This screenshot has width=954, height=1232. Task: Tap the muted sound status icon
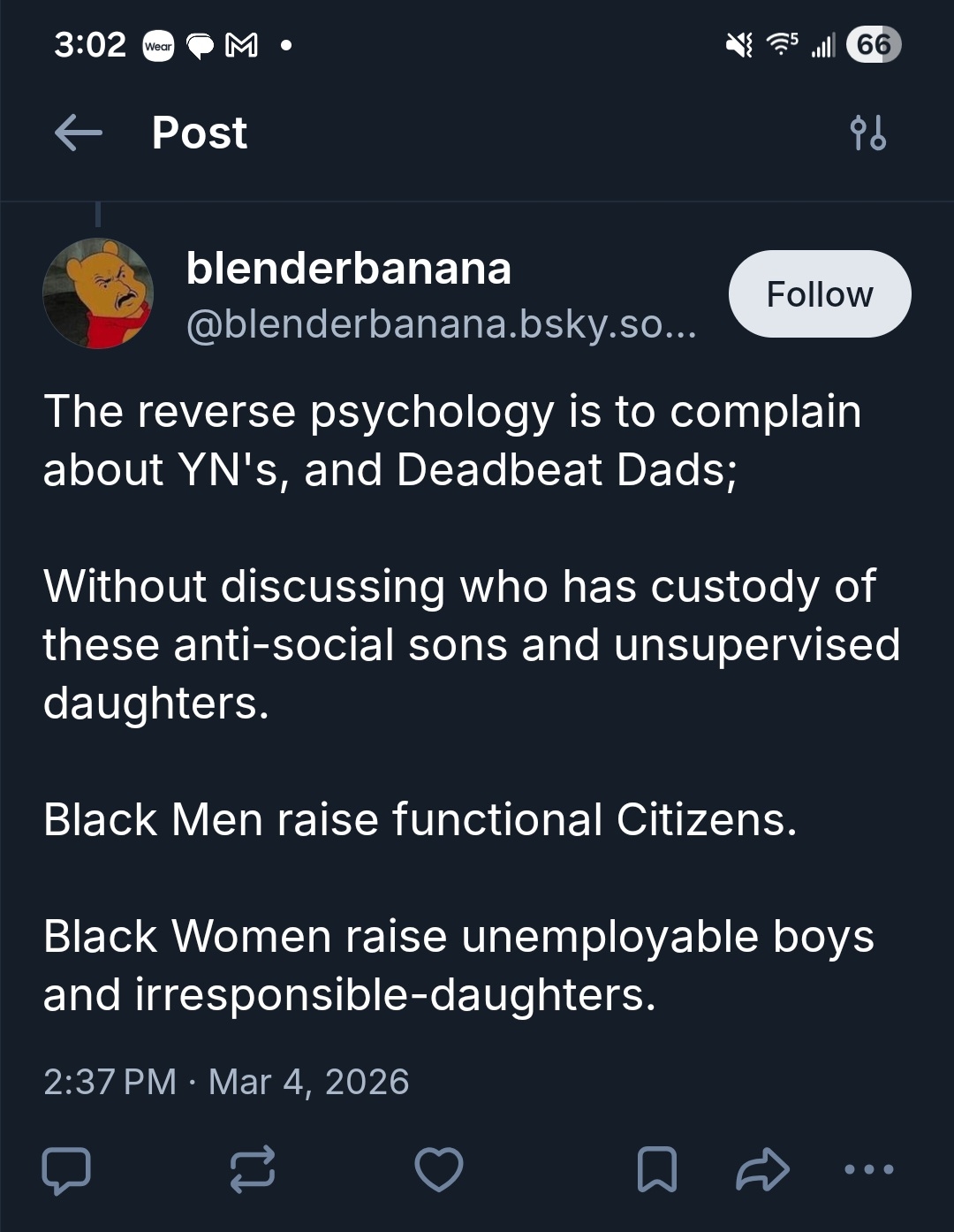tap(738, 44)
